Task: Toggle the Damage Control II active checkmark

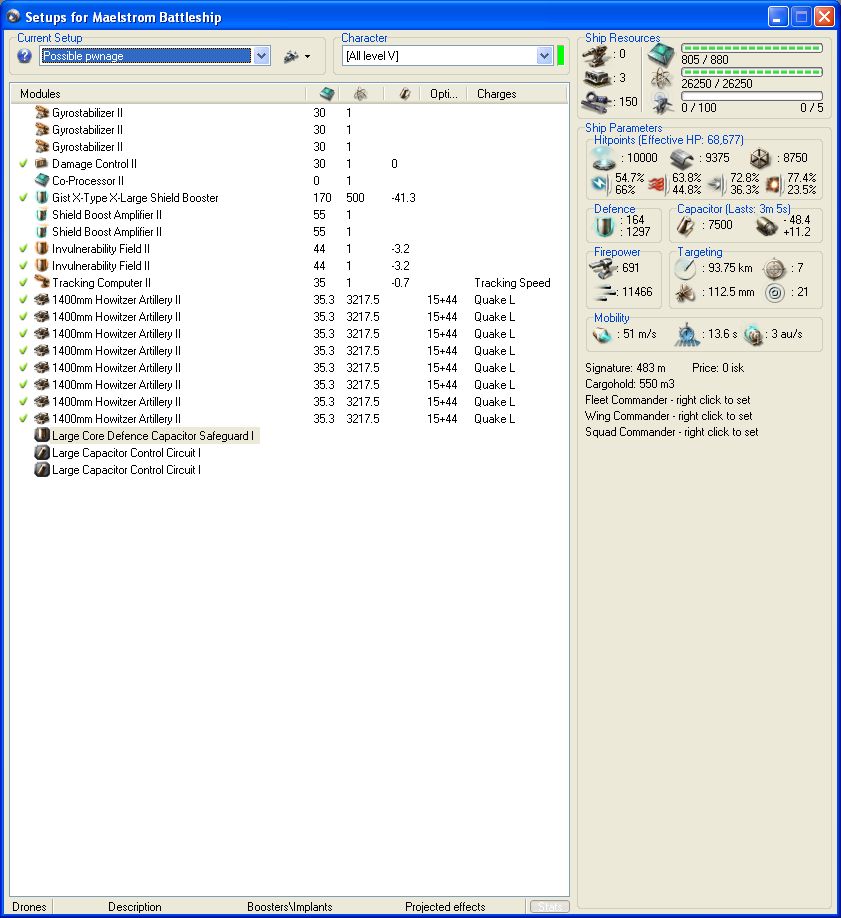Action: pyautogui.click(x=23, y=163)
